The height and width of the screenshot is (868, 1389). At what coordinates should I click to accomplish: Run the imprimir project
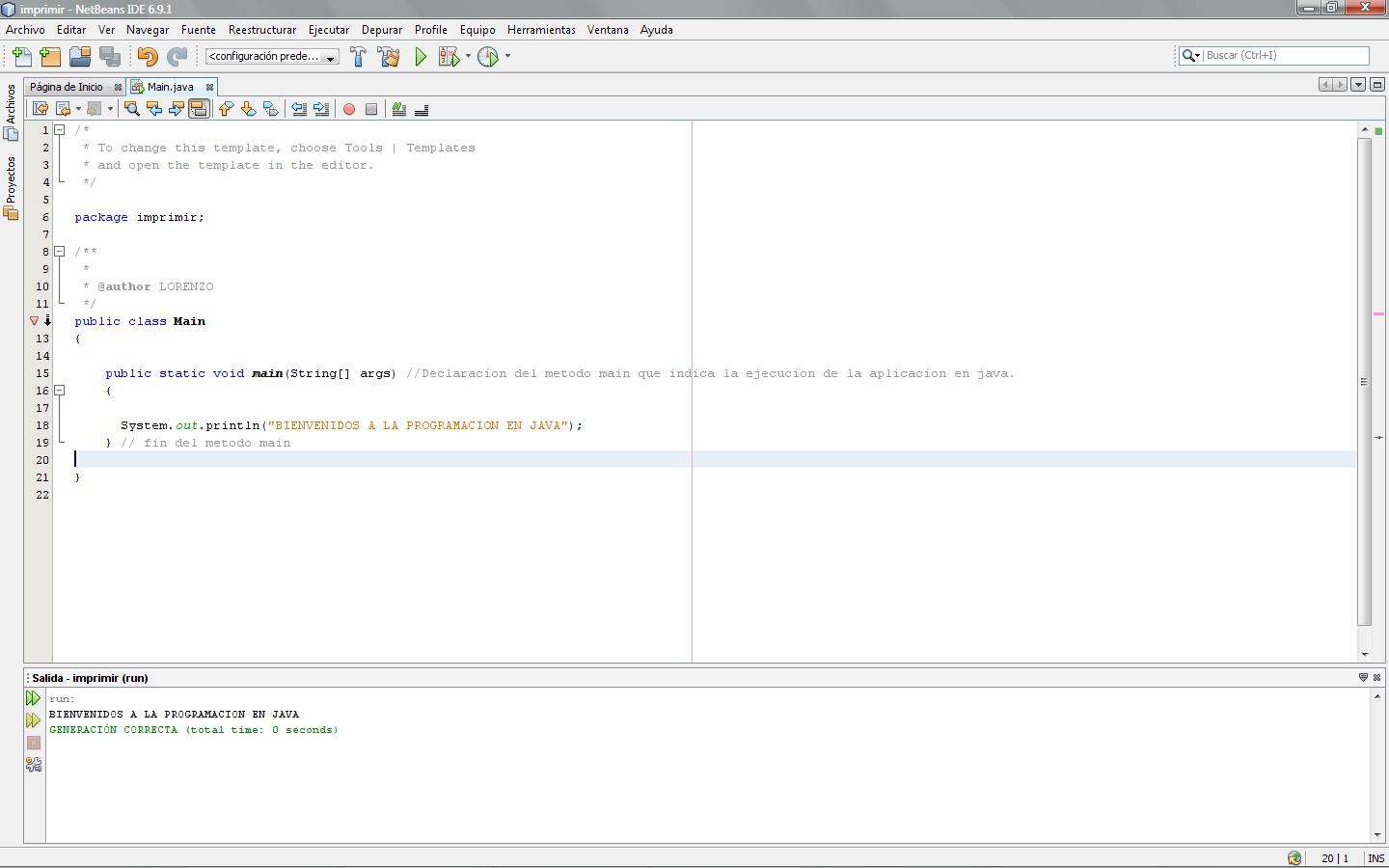(x=420, y=56)
